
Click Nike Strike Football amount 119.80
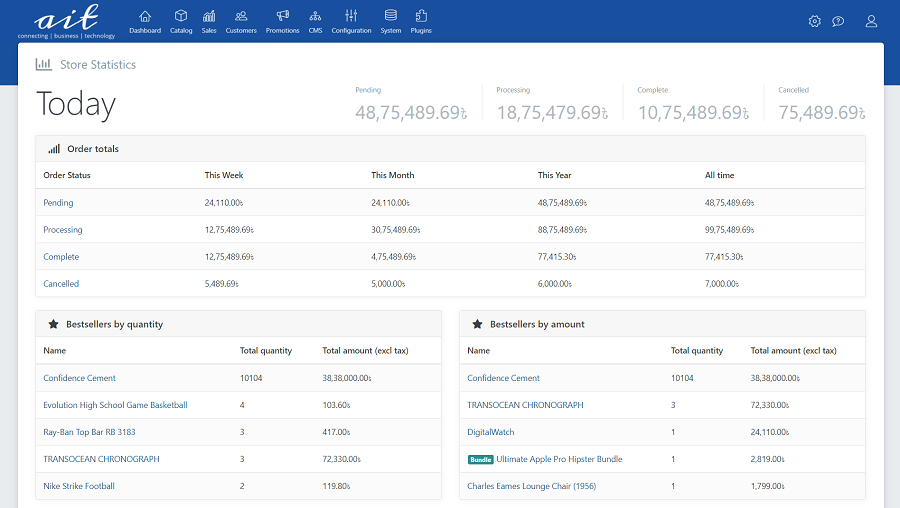336,486
